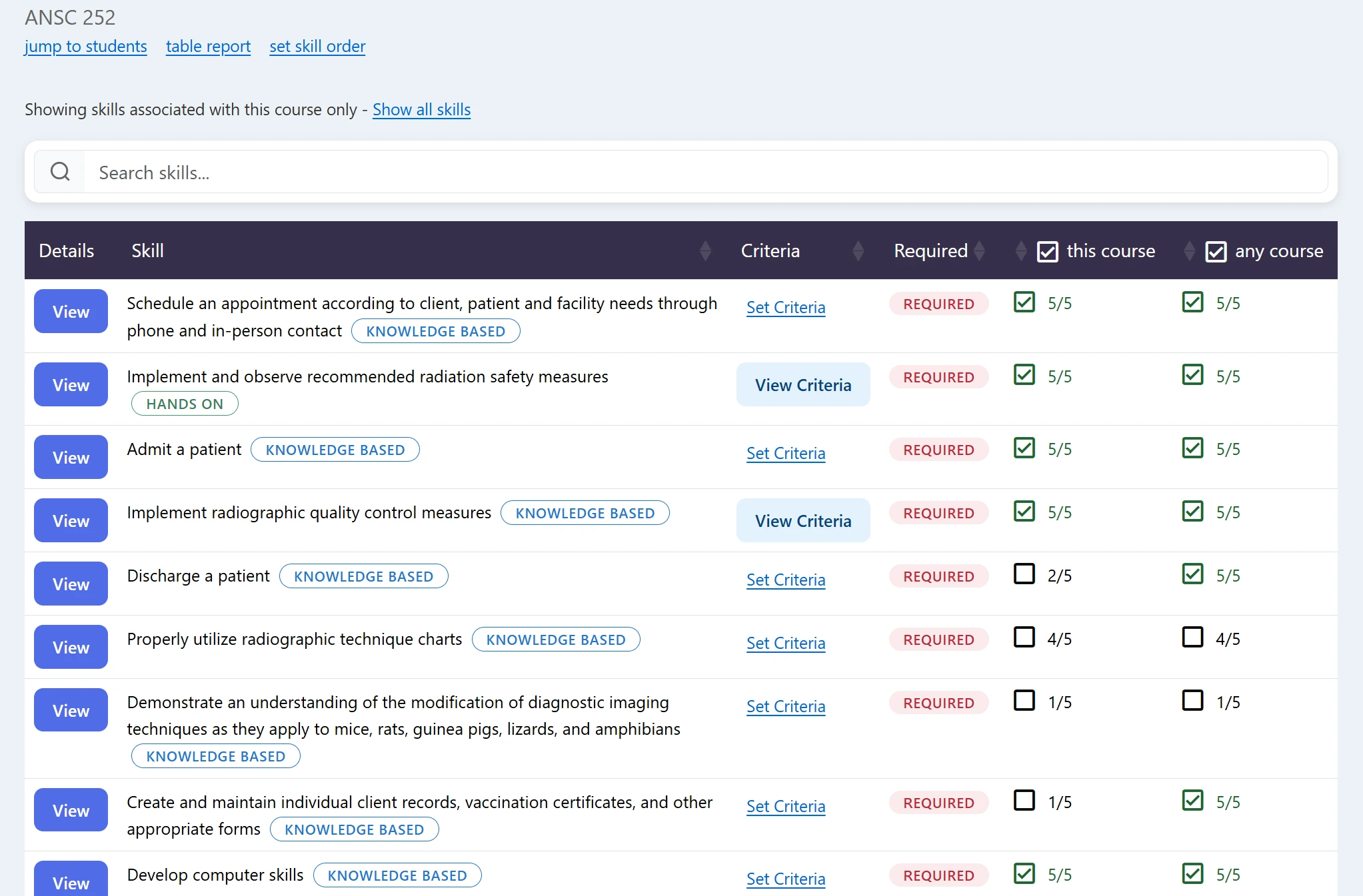Image resolution: width=1363 pixels, height=896 pixels.
Task: Click View for Schedule an appointment skill
Action: coord(71,311)
